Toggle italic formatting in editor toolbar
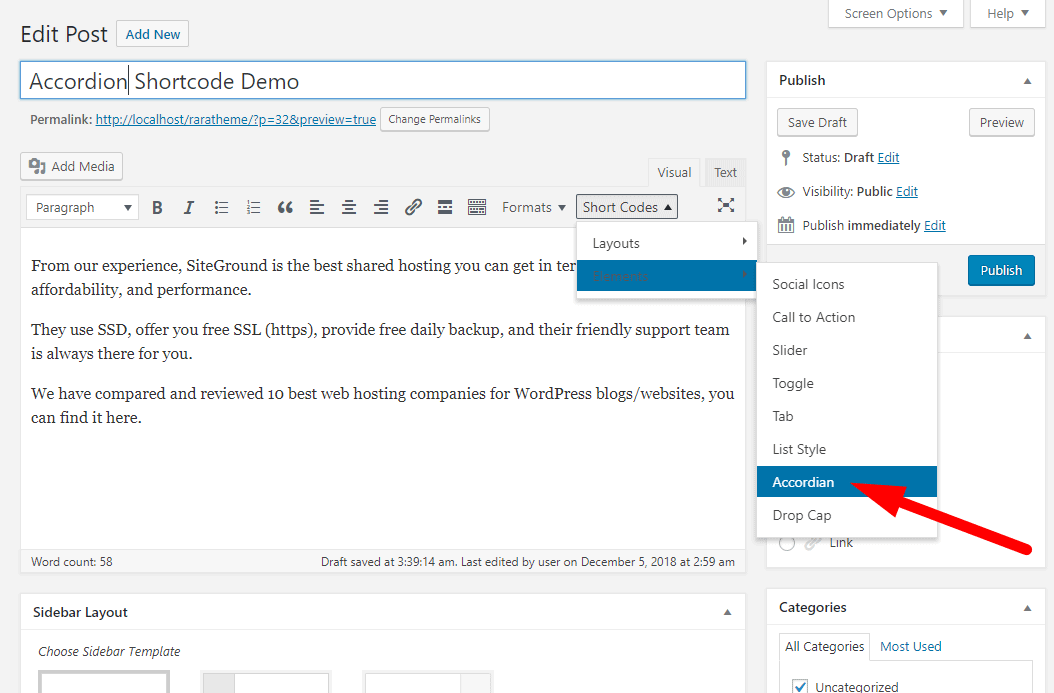 pyautogui.click(x=189, y=208)
